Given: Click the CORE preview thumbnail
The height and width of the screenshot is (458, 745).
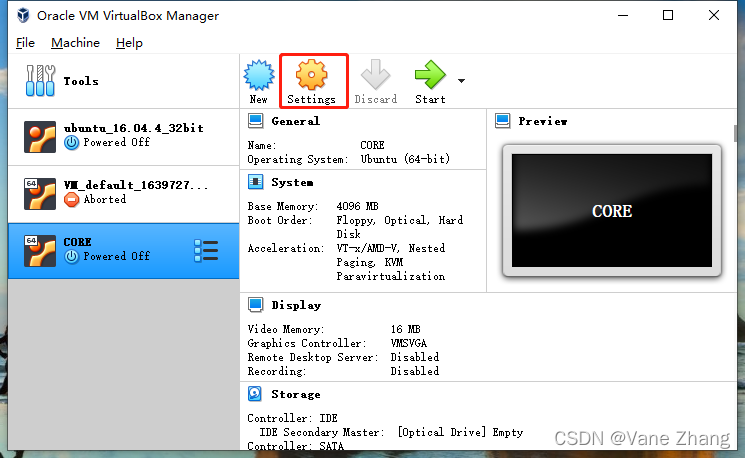Looking at the screenshot, I should [612, 210].
